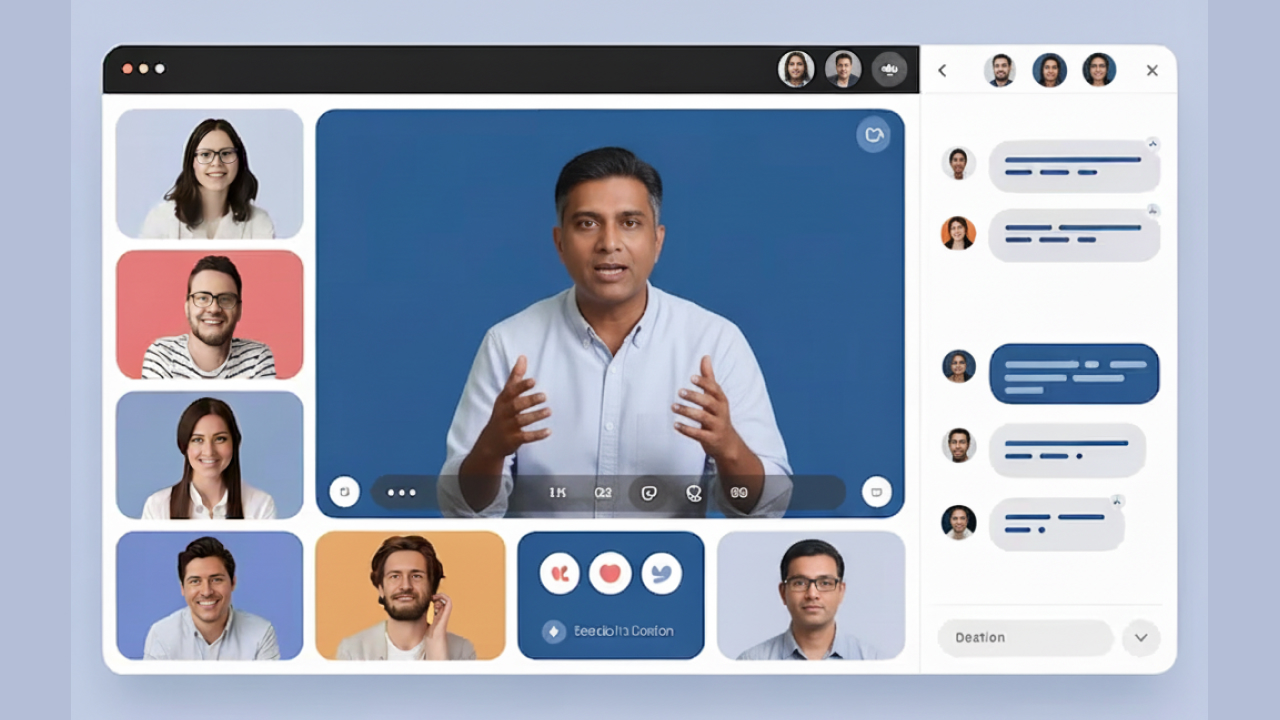Screen dimensions: 1280x720
Task: Click the red heart reaction button
Action: 610,573
